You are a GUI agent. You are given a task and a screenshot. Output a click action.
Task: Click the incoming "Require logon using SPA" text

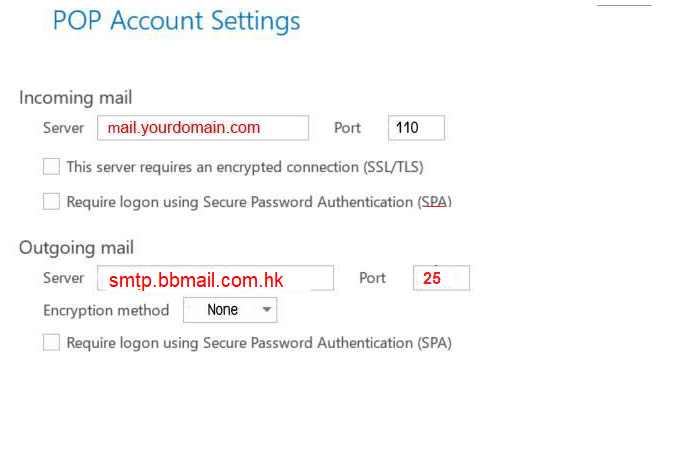point(259,202)
